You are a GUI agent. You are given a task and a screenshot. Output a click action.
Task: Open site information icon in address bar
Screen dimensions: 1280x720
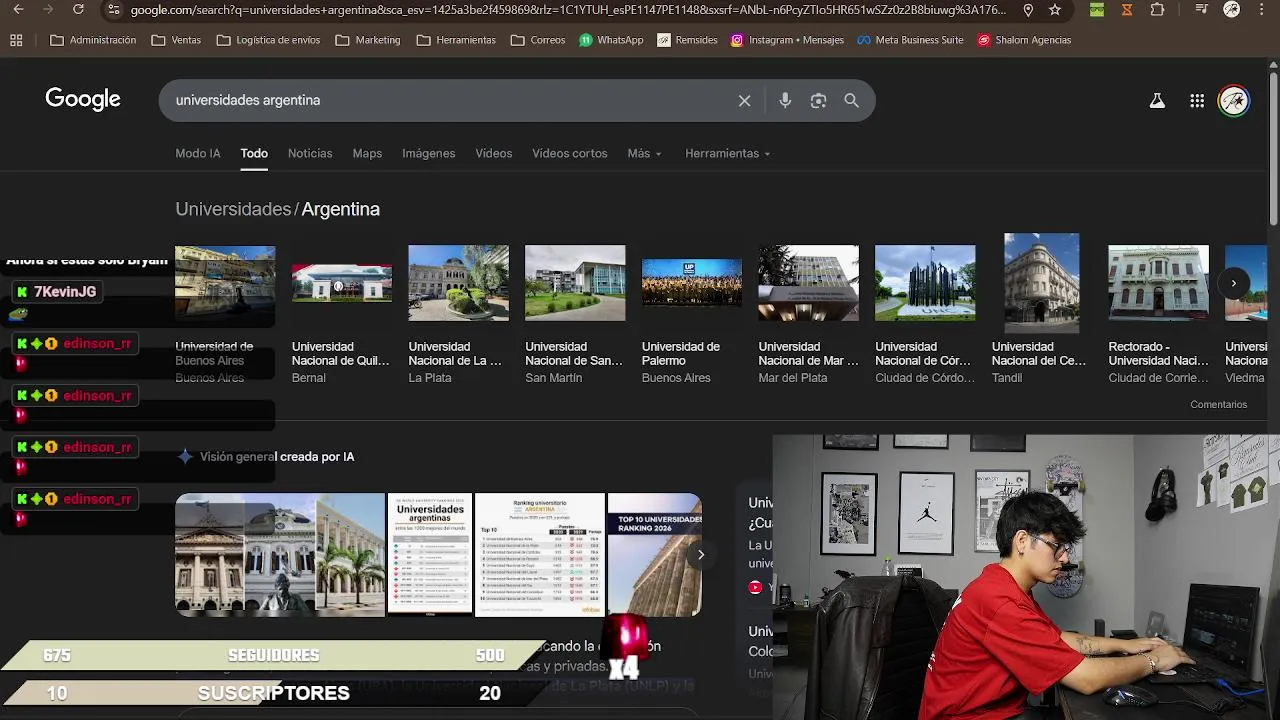pyautogui.click(x=113, y=10)
